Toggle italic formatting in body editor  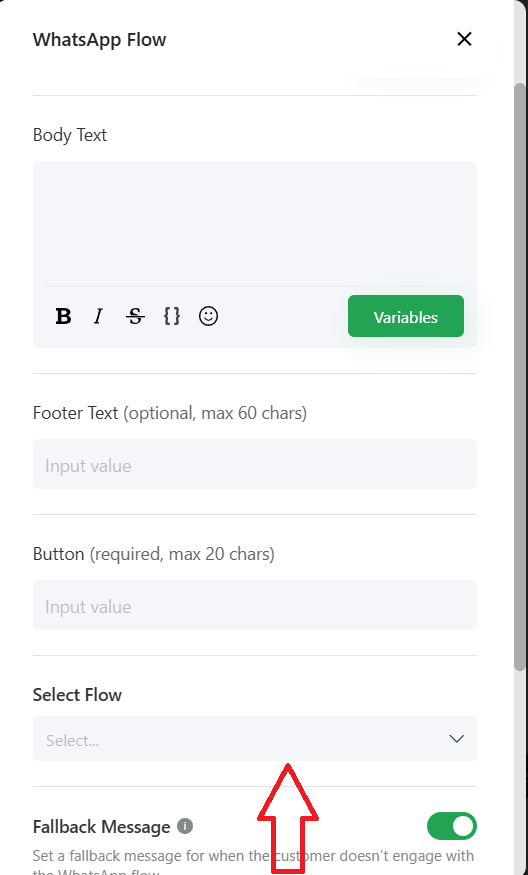tap(98, 316)
